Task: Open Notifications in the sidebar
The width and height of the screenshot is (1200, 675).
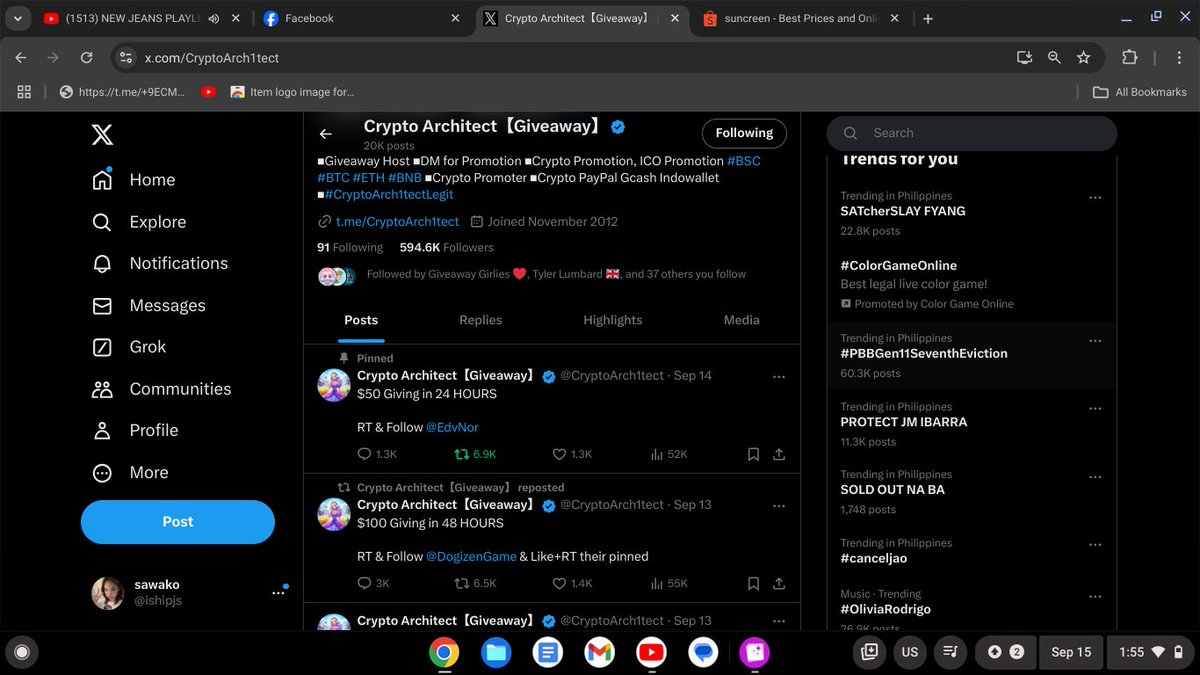Action: pos(160,263)
